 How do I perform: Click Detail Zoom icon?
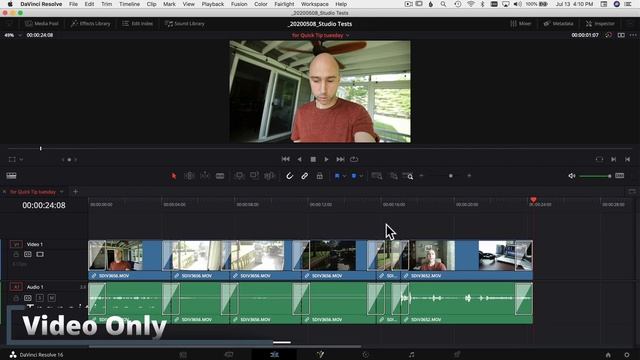[393, 176]
